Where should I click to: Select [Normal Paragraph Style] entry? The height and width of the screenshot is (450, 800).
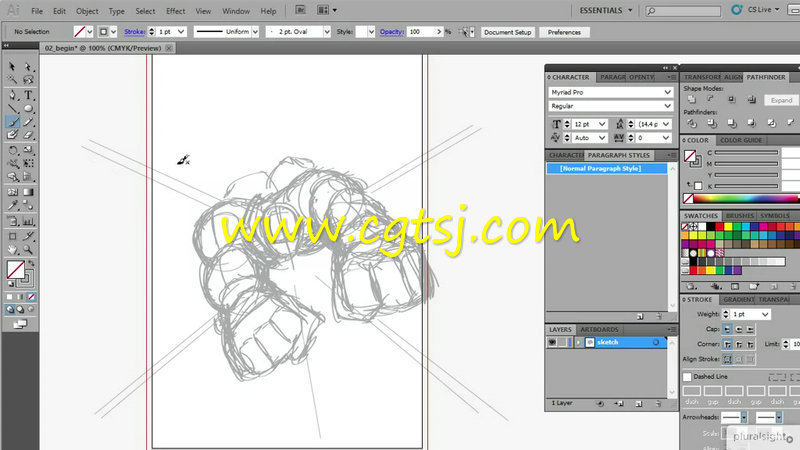coord(607,168)
